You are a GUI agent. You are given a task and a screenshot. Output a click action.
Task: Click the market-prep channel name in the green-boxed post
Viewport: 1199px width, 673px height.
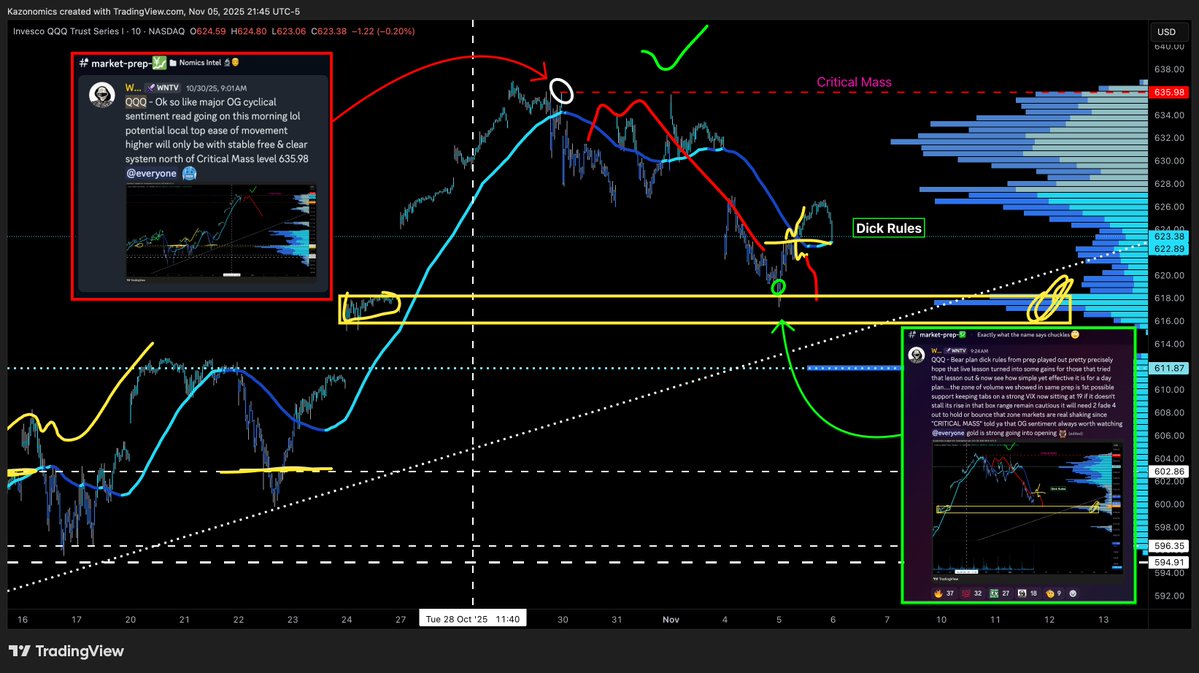point(938,334)
